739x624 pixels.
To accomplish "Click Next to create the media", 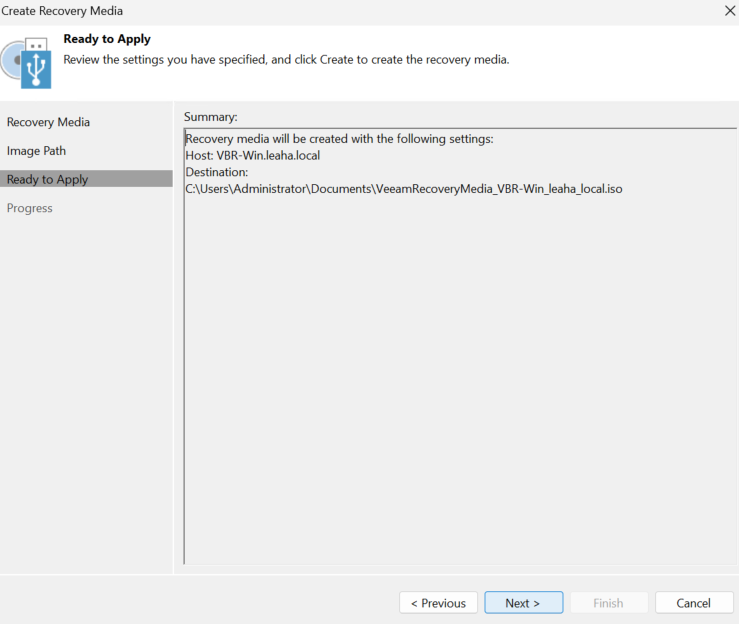I will point(524,603).
